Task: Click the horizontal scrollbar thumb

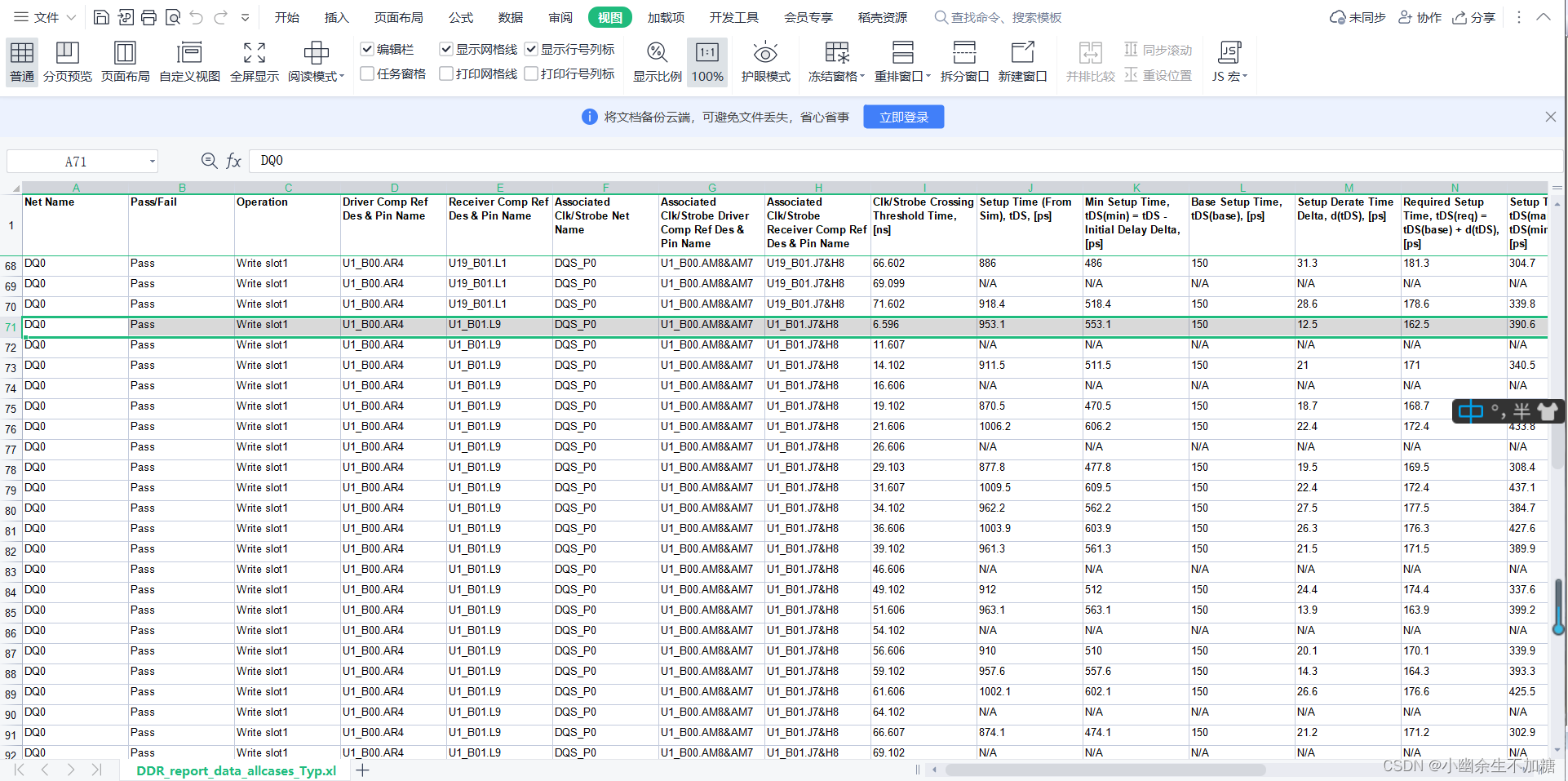Action: 1105,770
